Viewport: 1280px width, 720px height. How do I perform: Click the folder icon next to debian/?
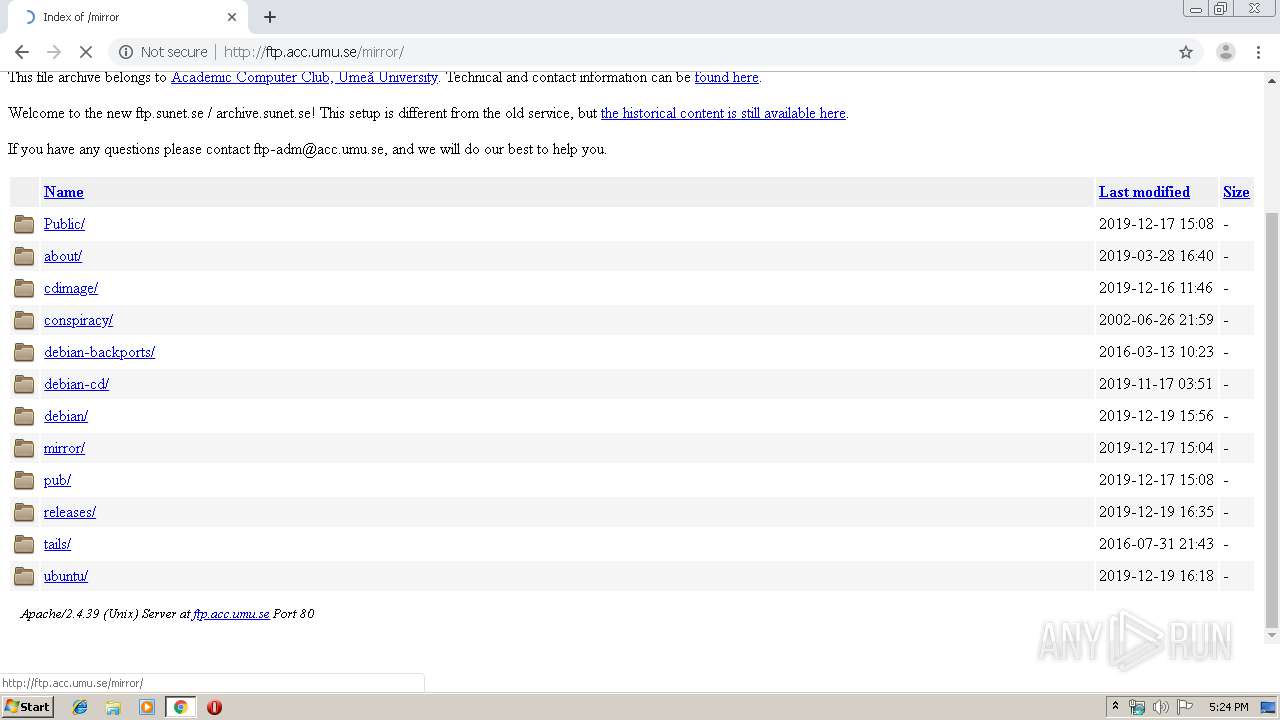24,416
